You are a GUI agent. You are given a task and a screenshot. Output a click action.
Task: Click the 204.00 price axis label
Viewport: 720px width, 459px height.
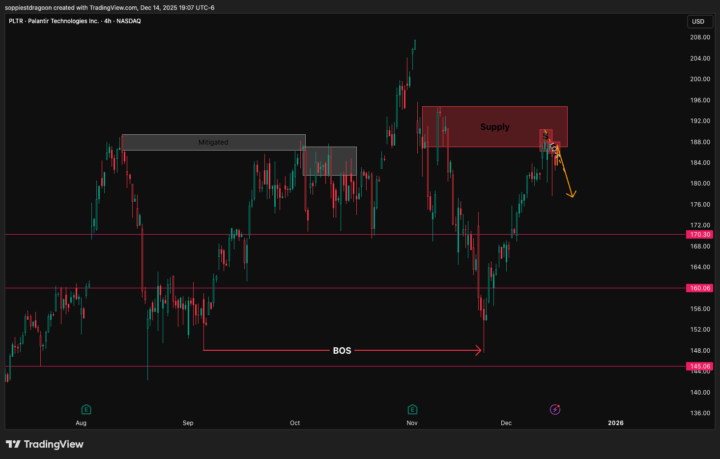coord(700,58)
